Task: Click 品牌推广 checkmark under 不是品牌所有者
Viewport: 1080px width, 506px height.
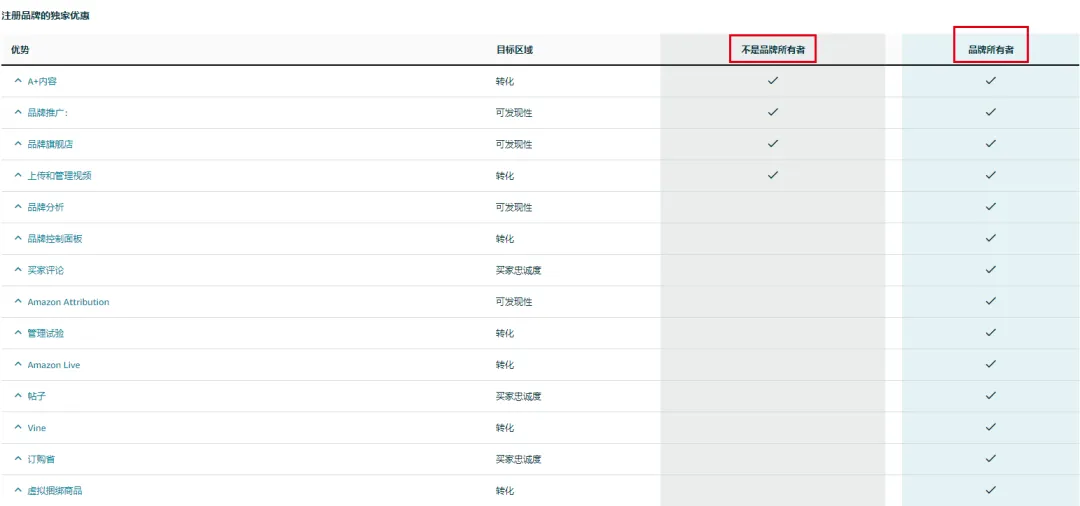Action: (x=773, y=112)
